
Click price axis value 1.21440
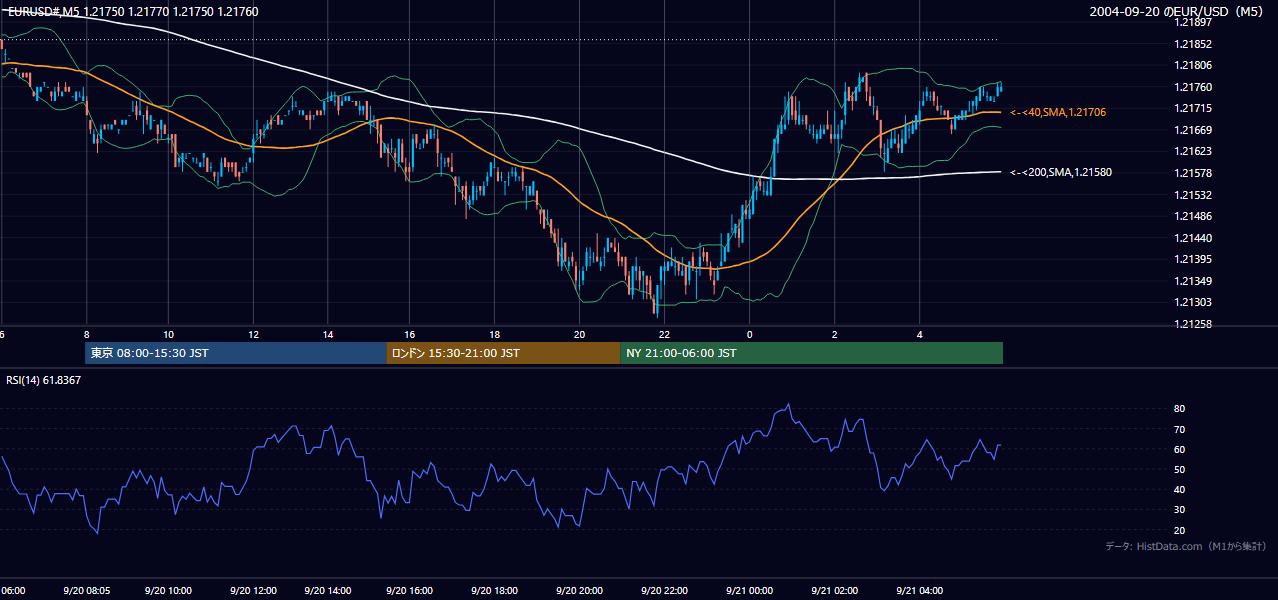point(1194,238)
